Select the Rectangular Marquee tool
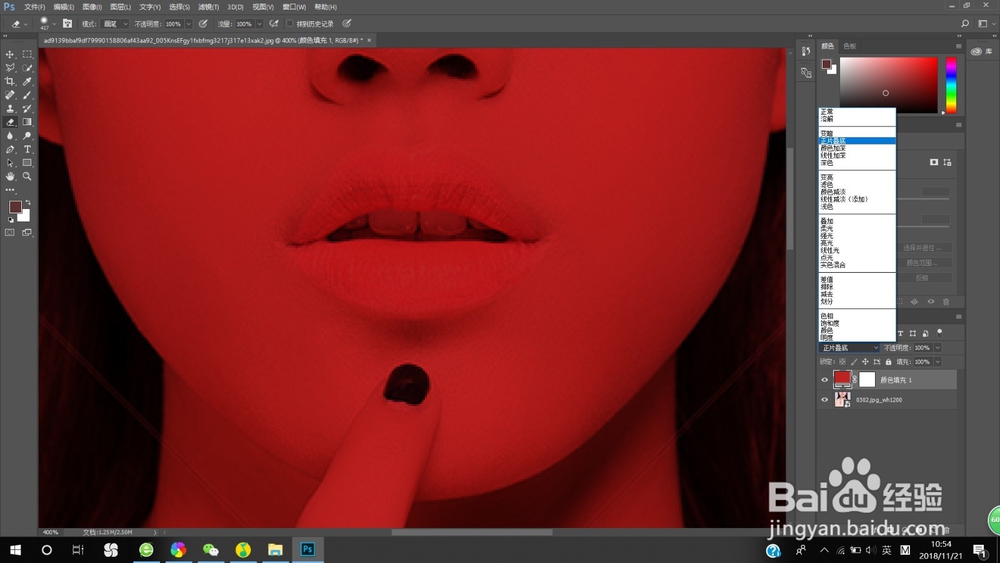This screenshot has height=563, width=1000. pyautogui.click(x=27, y=55)
